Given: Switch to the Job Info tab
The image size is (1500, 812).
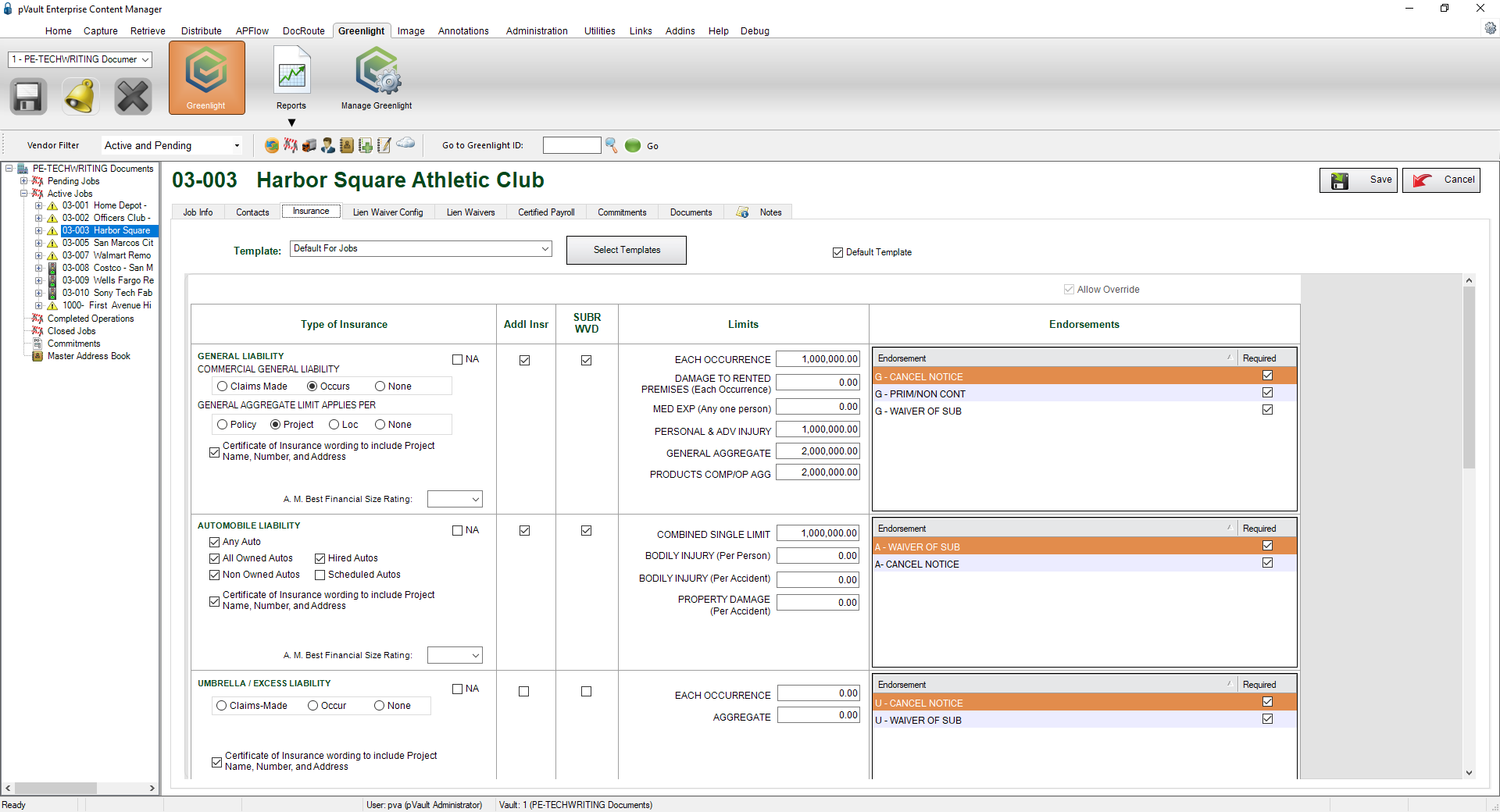Looking at the screenshot, I should coord(198,212).
